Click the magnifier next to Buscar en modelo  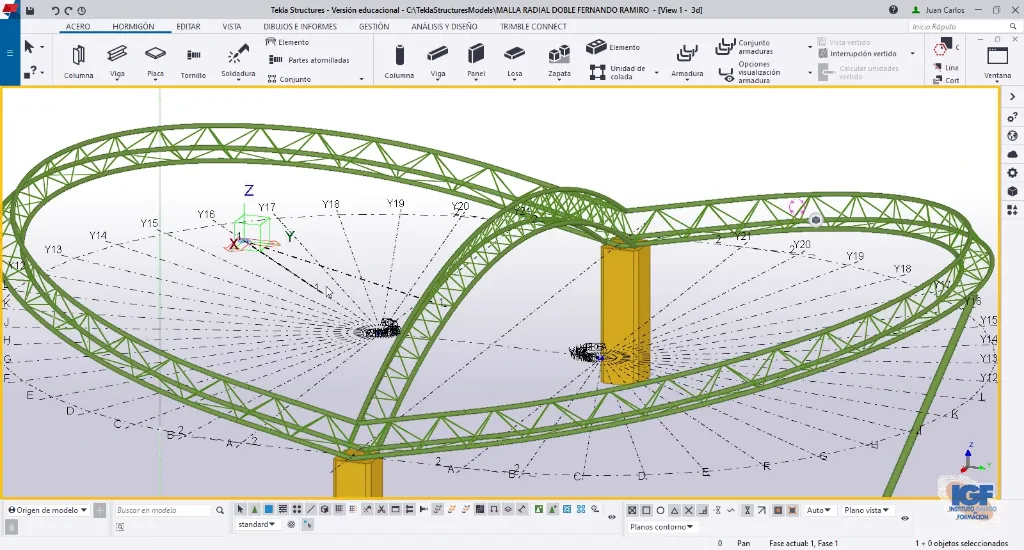[220, 510]
